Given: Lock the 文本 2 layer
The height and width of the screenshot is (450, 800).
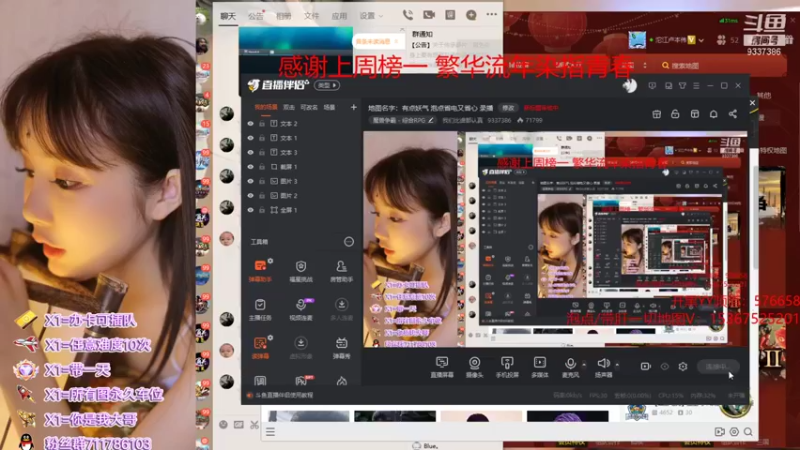Looking at the screenshot, I should 262,123.
